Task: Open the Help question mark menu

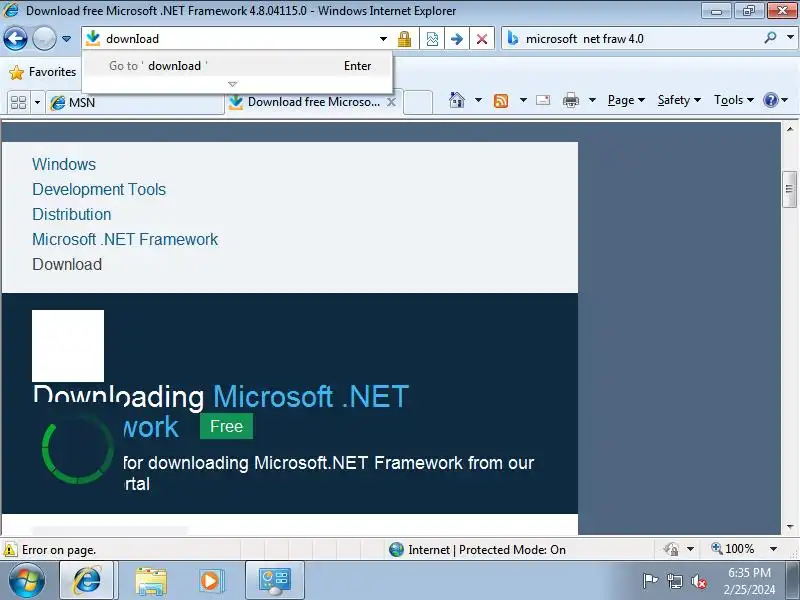Action: (775, 100)
